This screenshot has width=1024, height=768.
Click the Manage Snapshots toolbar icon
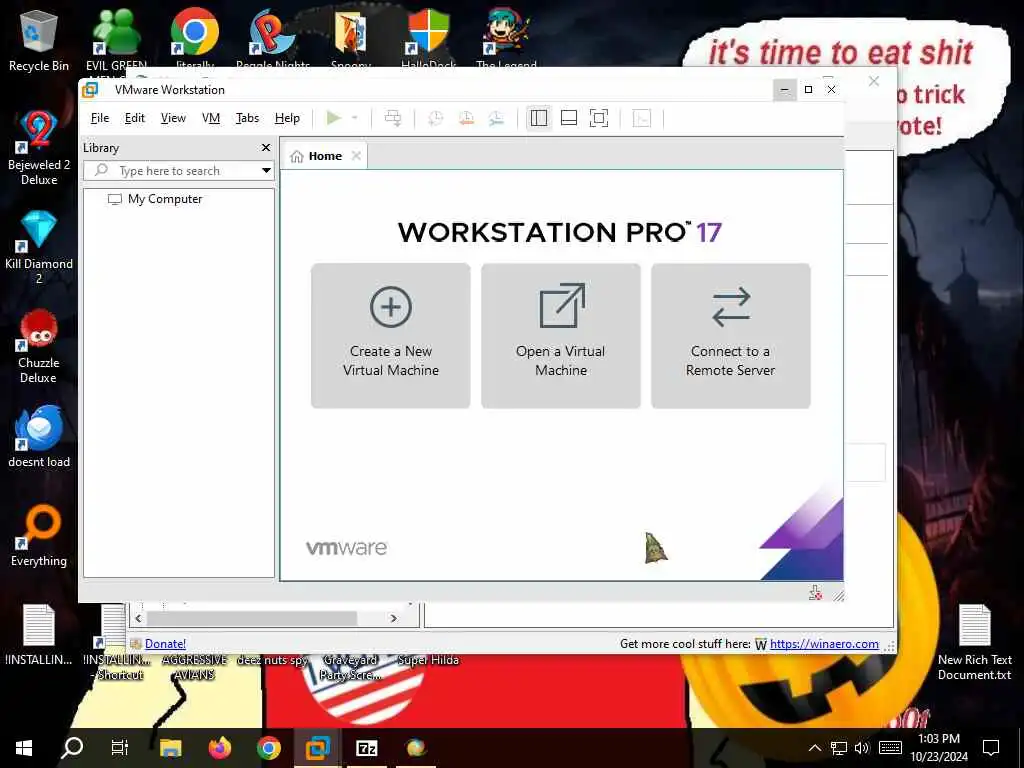click(x=496, y=118)
